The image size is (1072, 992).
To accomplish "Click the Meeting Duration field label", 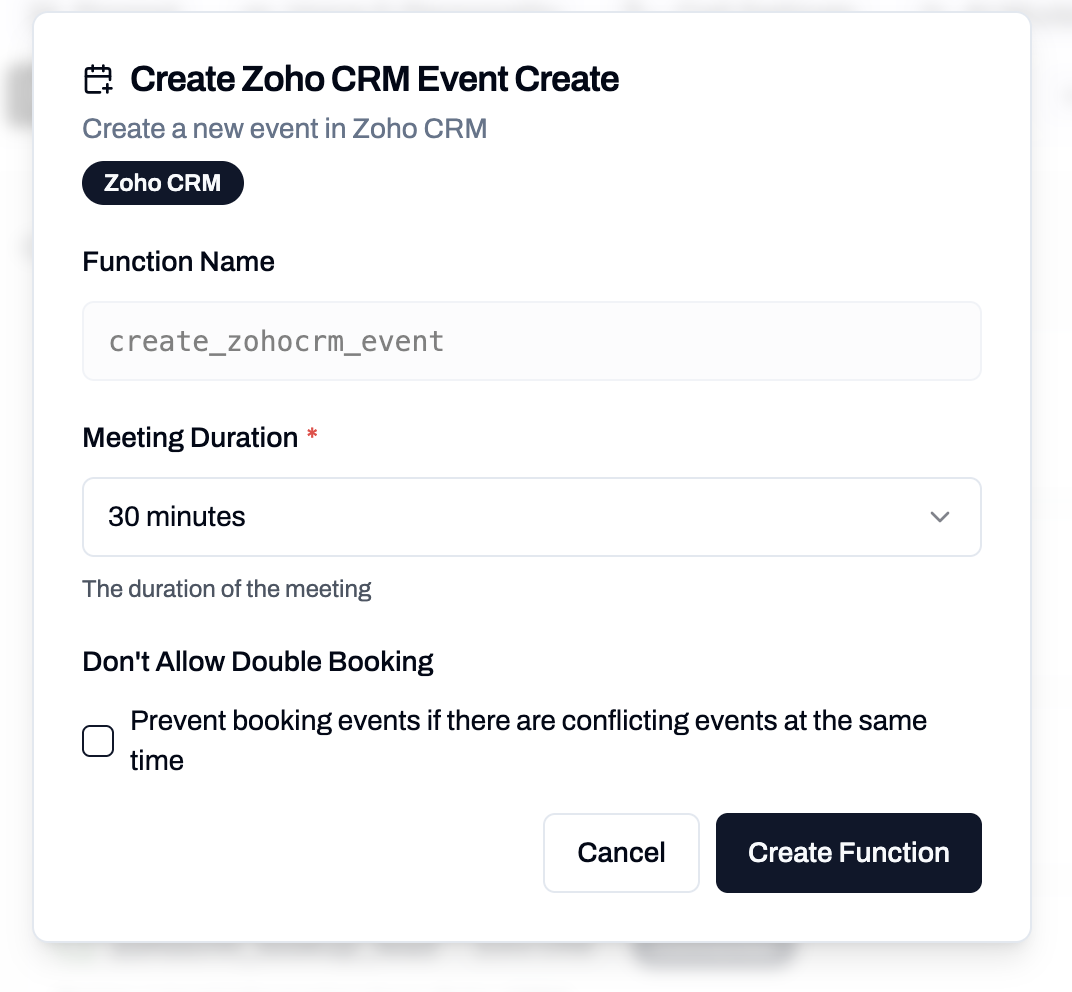I will [x=190, y=437].
